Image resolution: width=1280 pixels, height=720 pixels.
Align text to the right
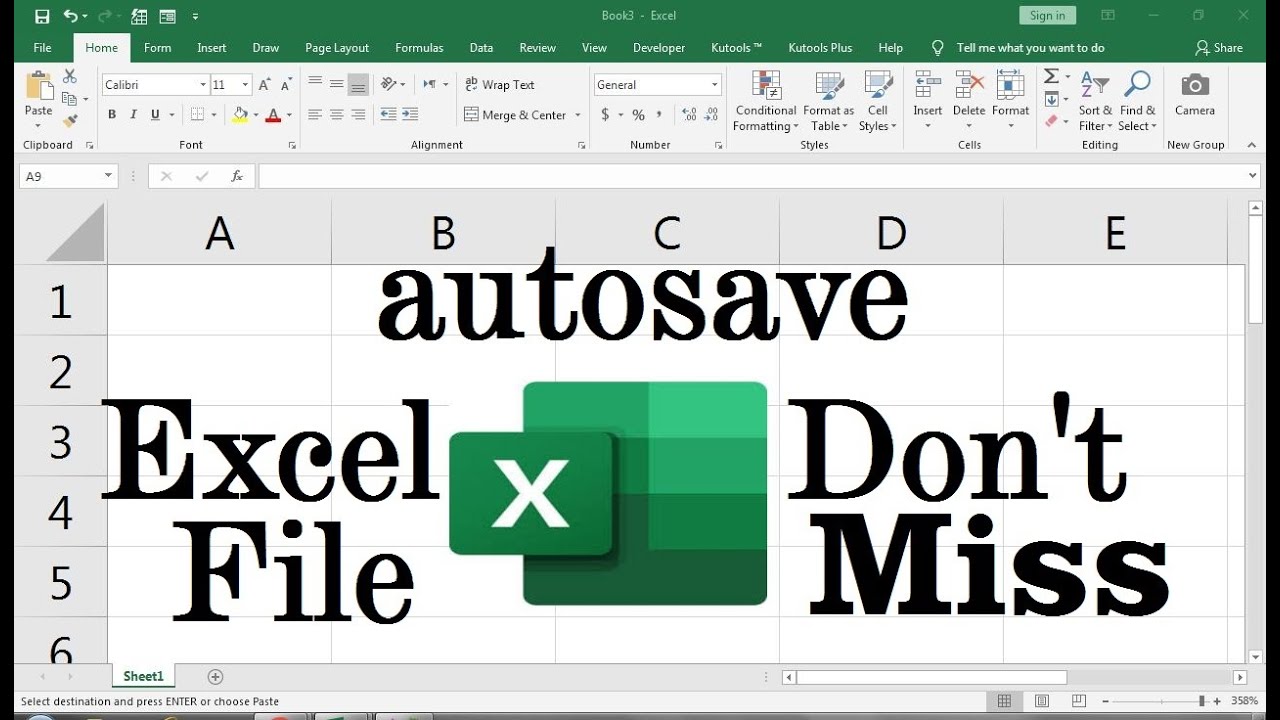click(x=359, y=115)
